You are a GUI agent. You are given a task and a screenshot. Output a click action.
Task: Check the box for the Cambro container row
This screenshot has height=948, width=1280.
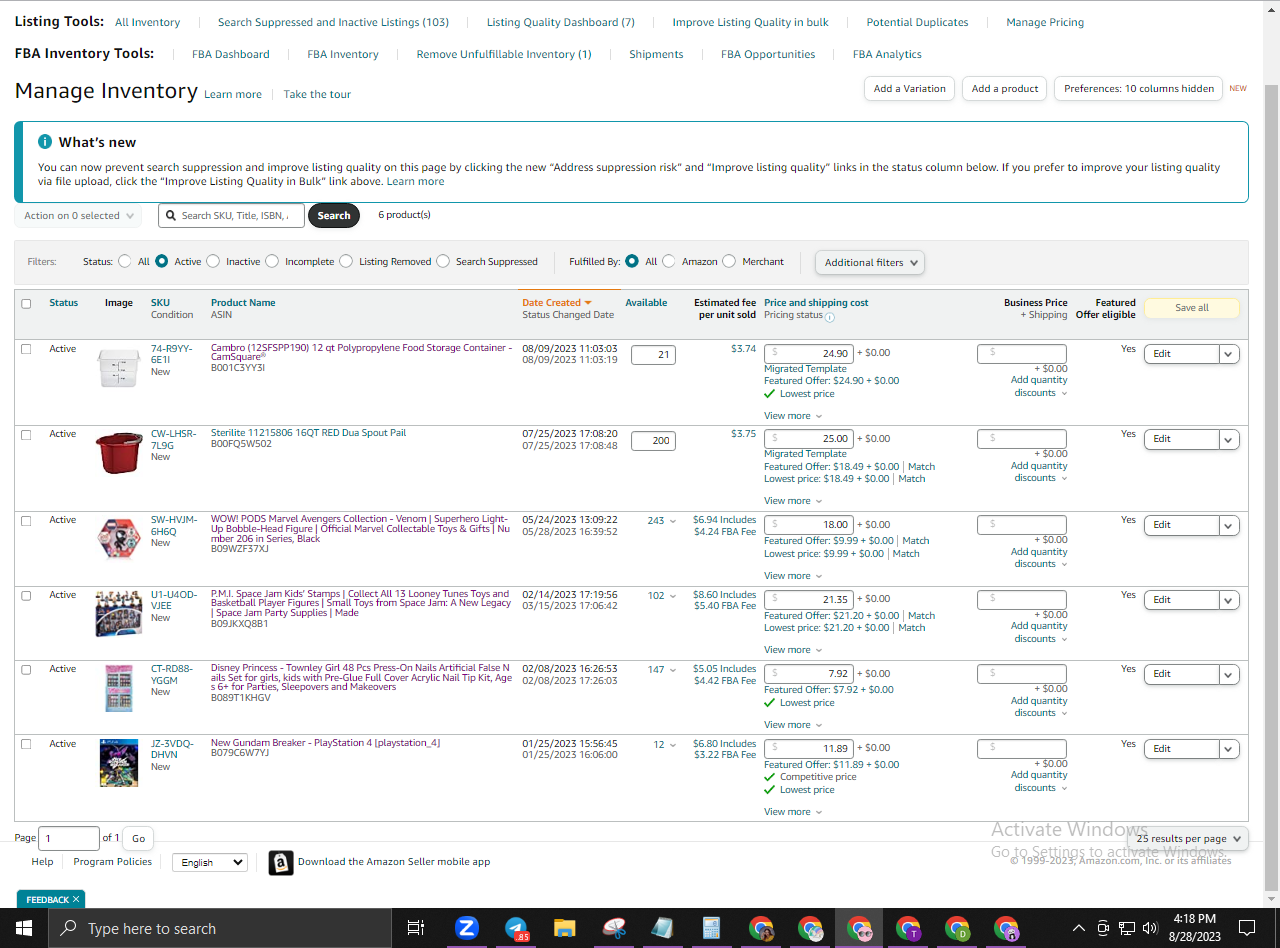pos(26,349)
